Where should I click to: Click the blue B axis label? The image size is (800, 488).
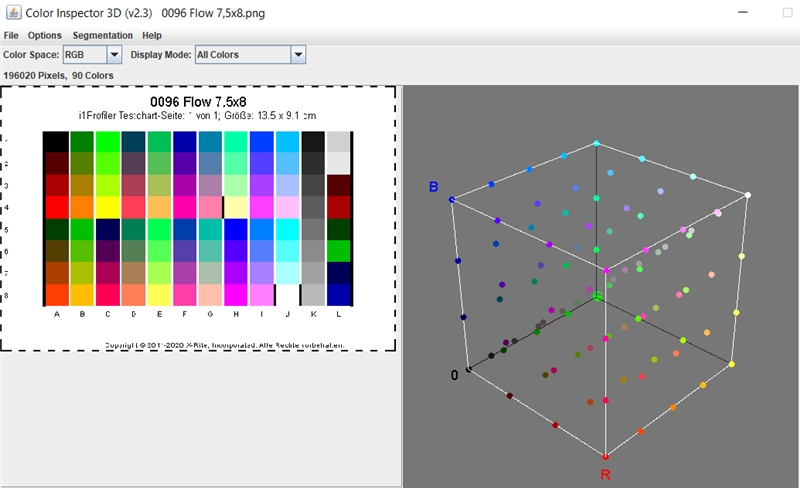tap(434, 187)
